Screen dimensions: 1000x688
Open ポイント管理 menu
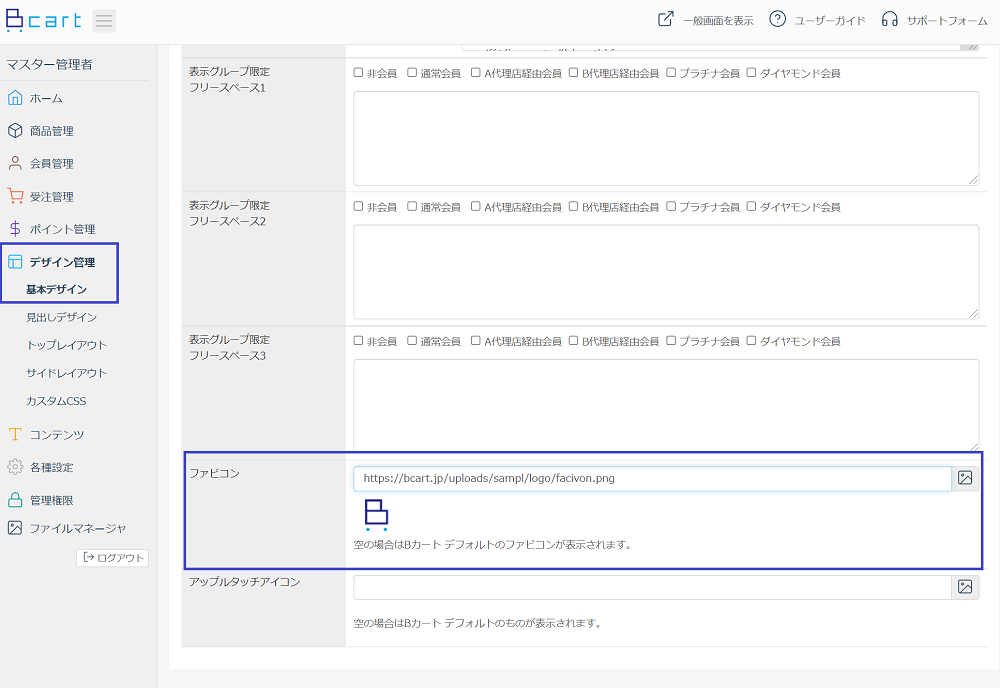62,229
